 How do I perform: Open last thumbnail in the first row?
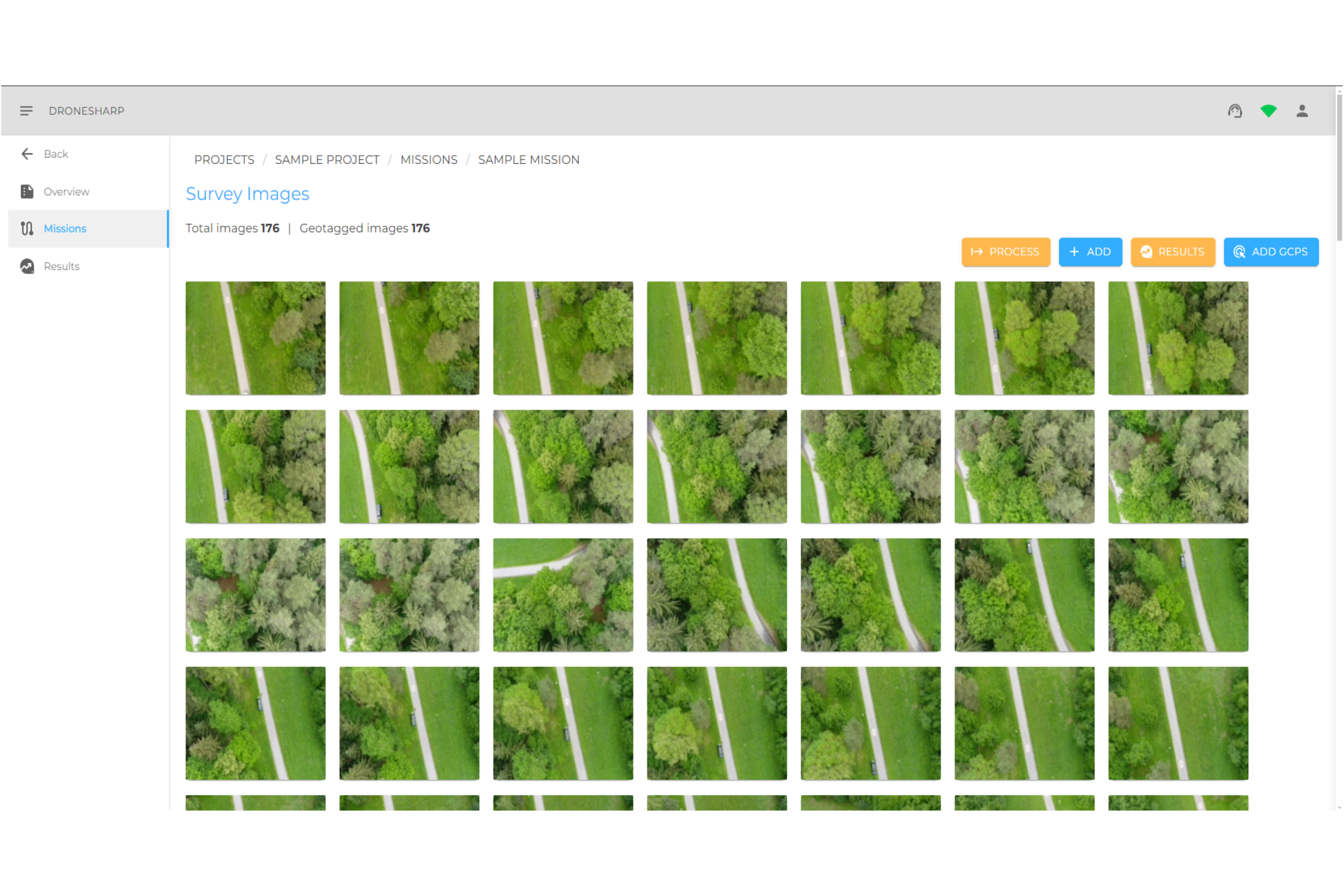point(1178,338)
